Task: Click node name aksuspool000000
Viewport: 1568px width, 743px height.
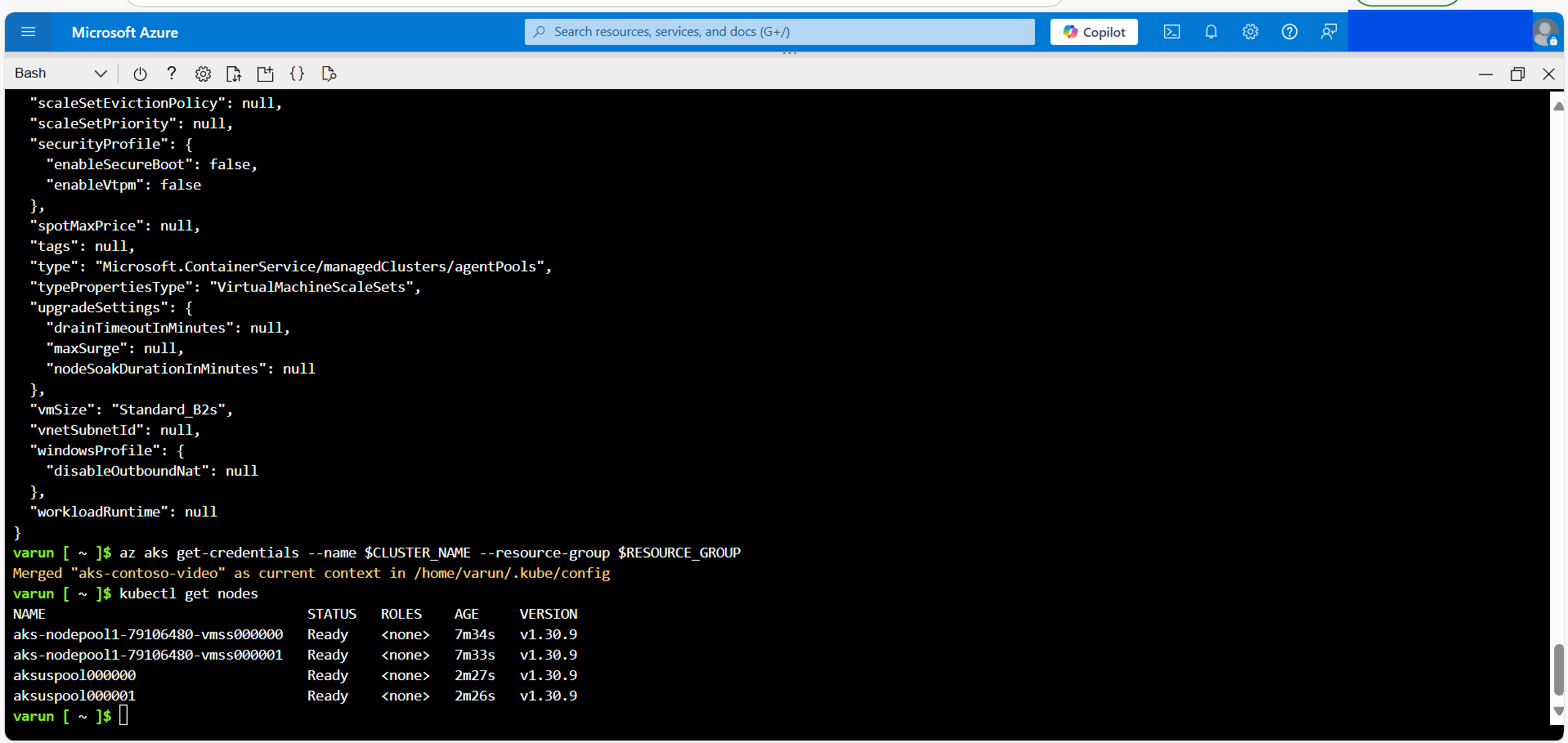Action: (74, 675)
